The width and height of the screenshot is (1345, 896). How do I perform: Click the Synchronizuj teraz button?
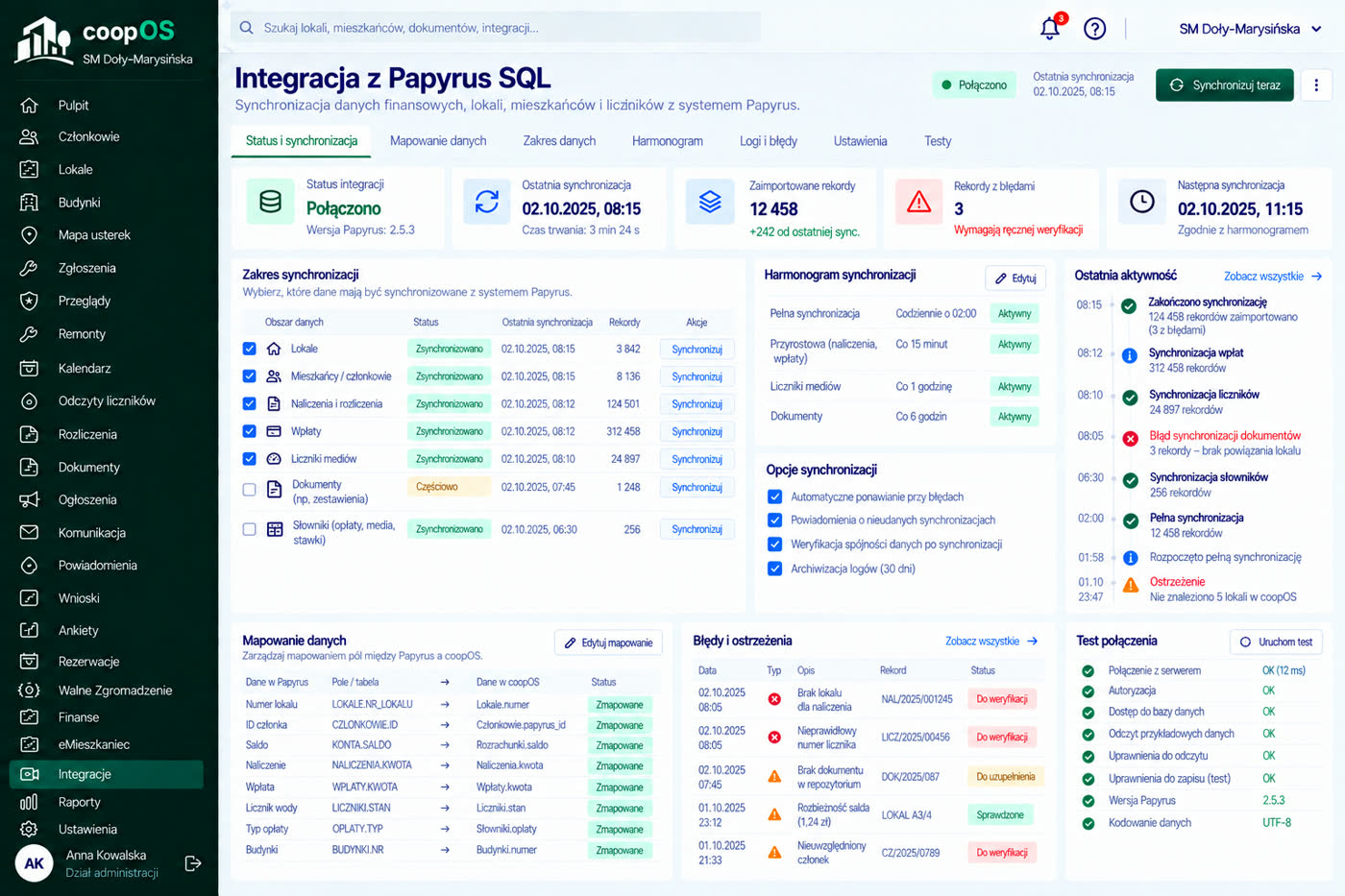(1225, 85)
